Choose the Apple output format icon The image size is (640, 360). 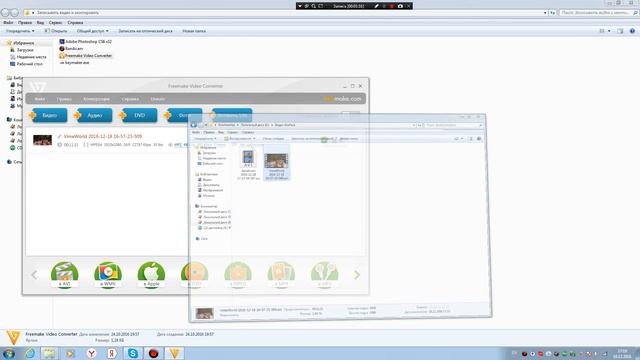[151, 275]
